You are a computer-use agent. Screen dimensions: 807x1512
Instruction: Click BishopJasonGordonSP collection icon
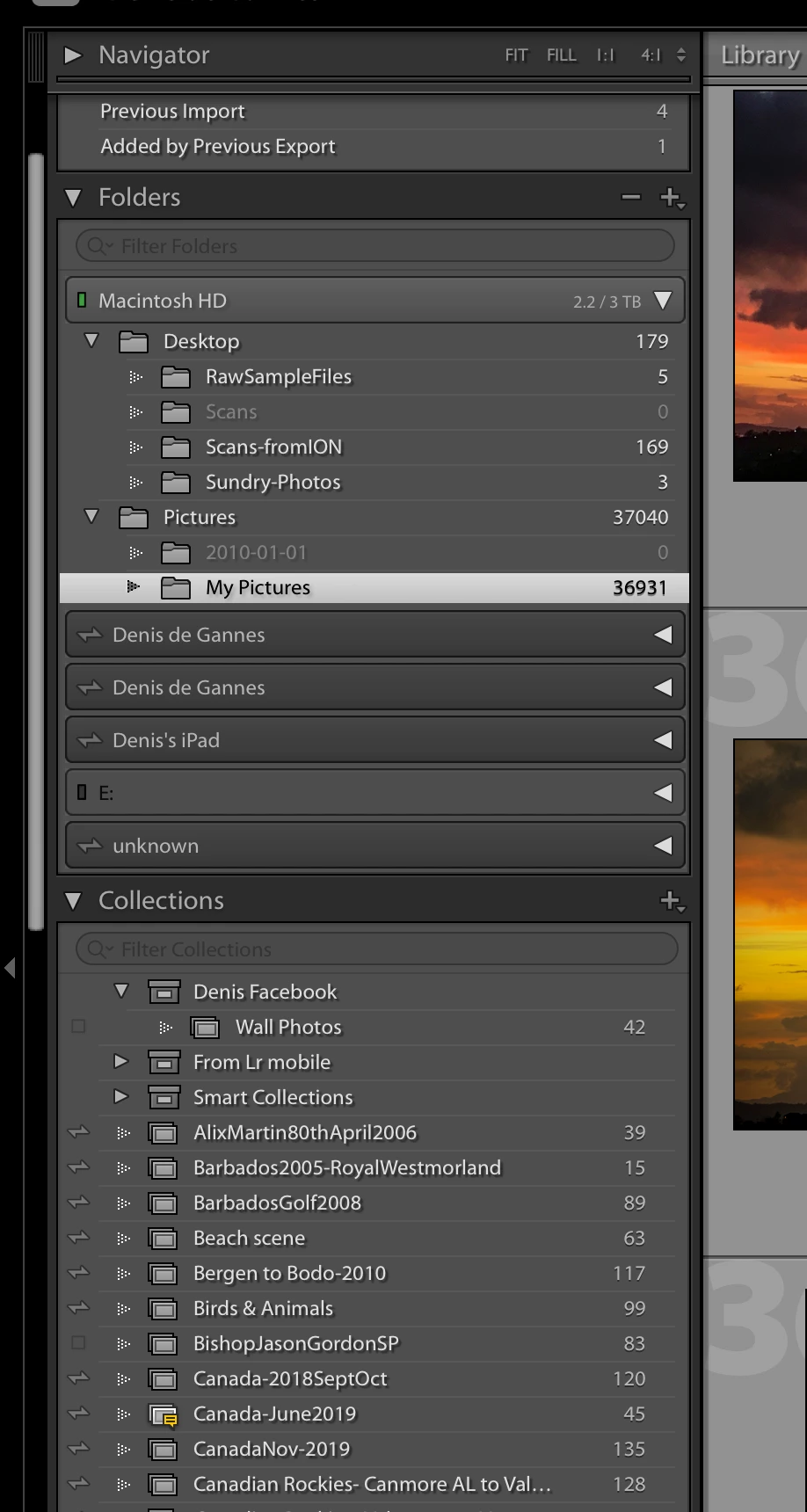point(164,1344)
